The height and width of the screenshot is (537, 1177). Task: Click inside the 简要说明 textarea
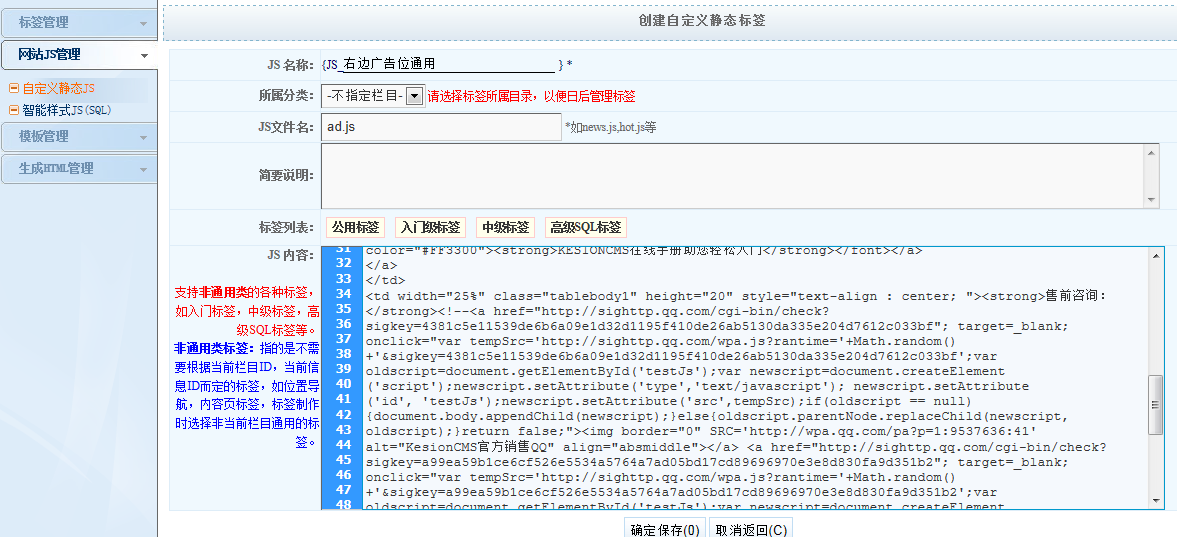coord(733,176)
